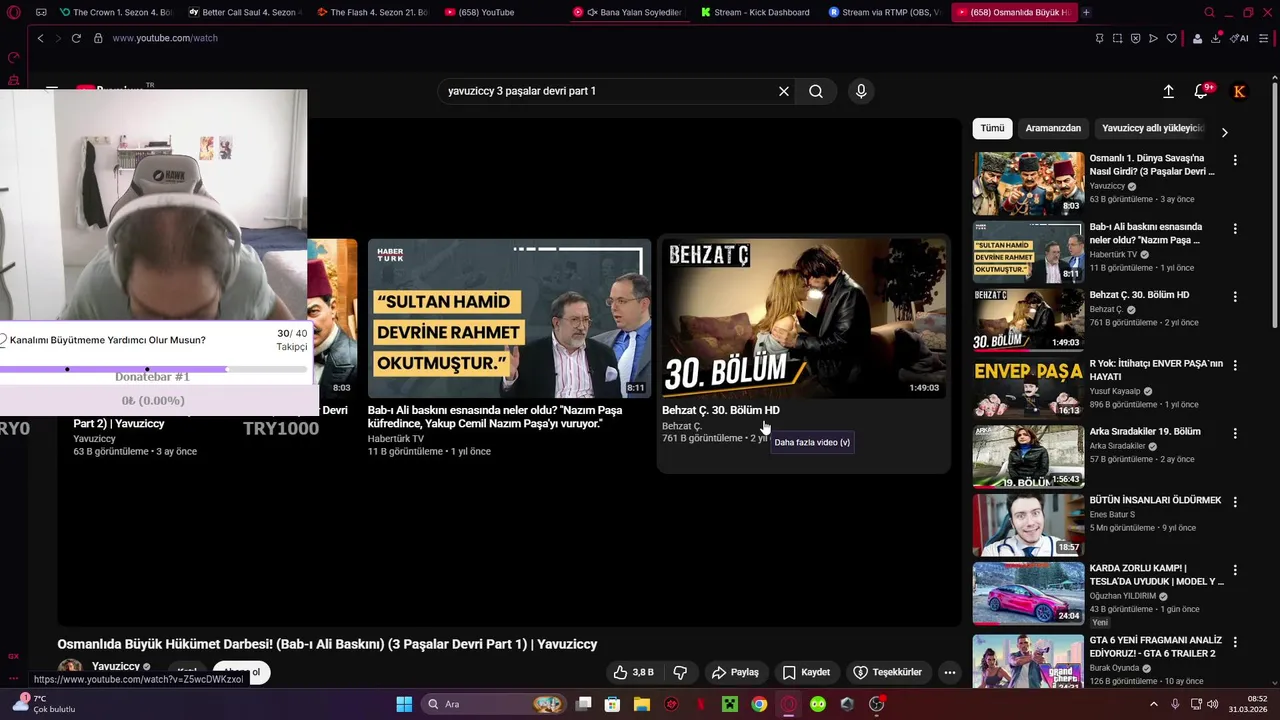
Task: Open Opera menu logo
Action: 13,12
